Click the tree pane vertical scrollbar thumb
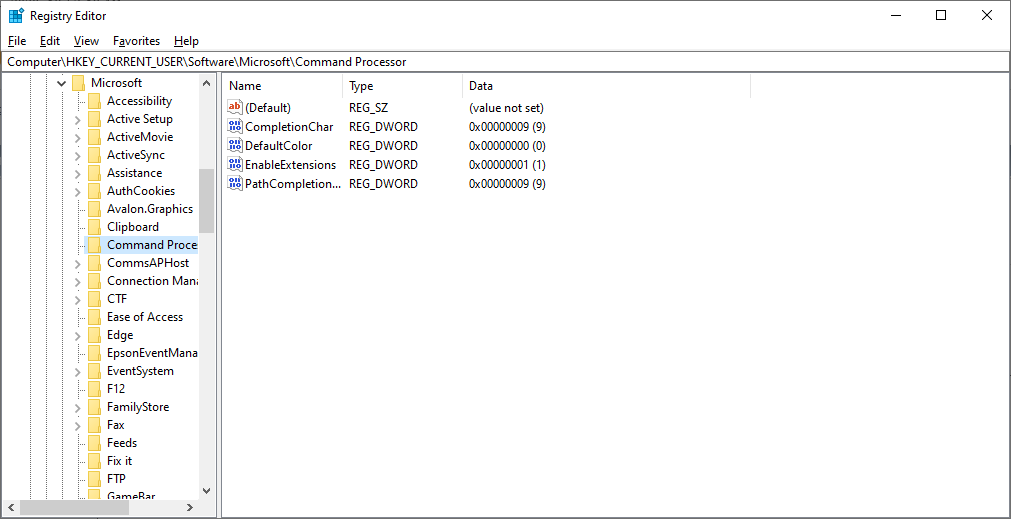This screenshot has width=1011, height=519. coord(206,200)
